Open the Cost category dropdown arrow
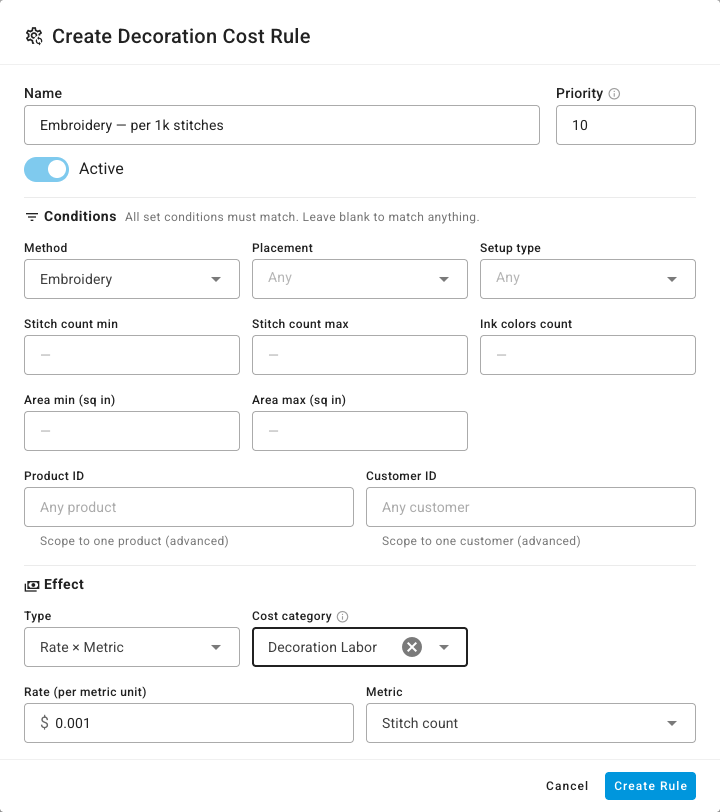The image size is (720, 812). coord(444,647)
